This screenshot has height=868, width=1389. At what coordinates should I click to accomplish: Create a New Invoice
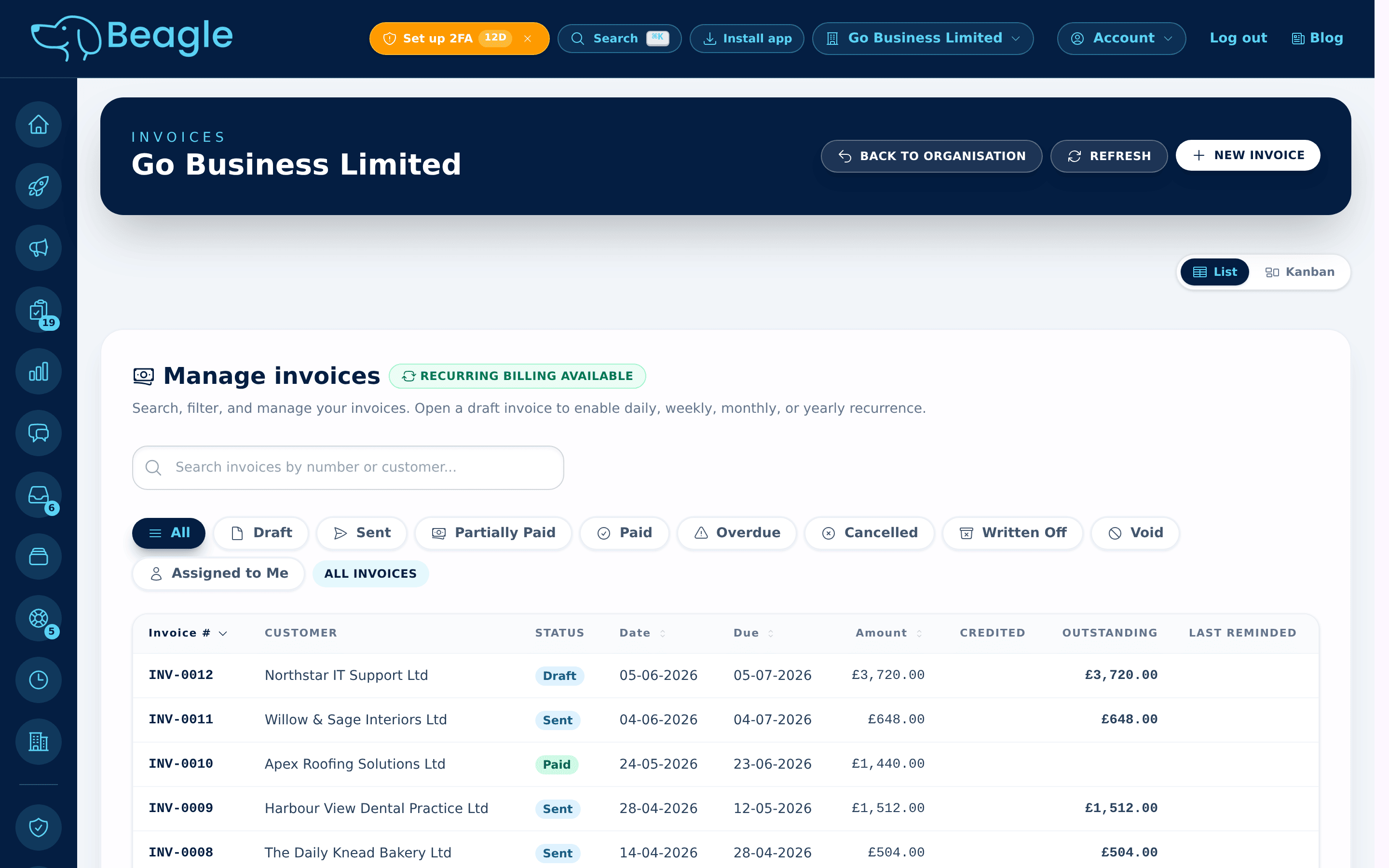tap(1247, 155)
